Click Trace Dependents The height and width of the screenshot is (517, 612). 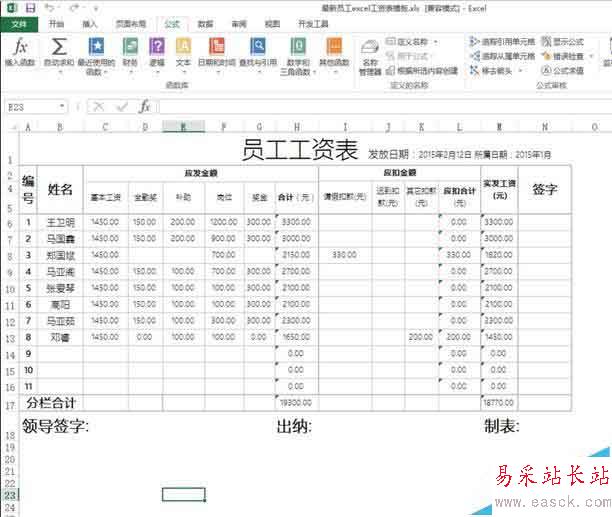pyautogui.click(x=502, y=56)
